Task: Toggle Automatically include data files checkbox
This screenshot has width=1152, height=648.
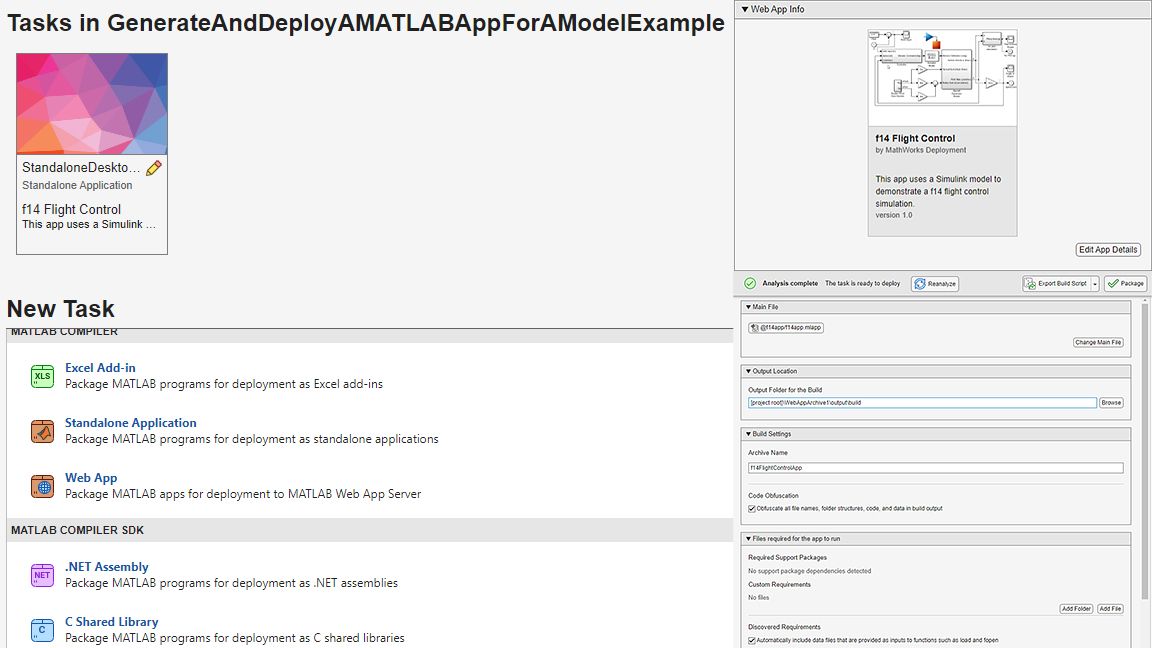Action: (753, 640)
